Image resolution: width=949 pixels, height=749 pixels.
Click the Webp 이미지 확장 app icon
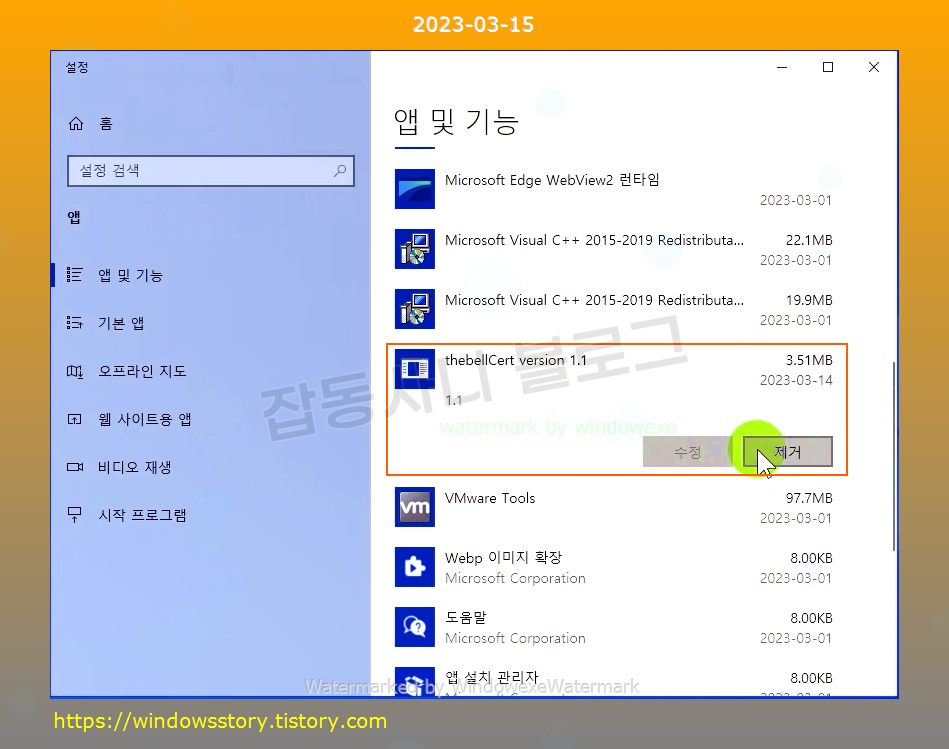[415, 567]
